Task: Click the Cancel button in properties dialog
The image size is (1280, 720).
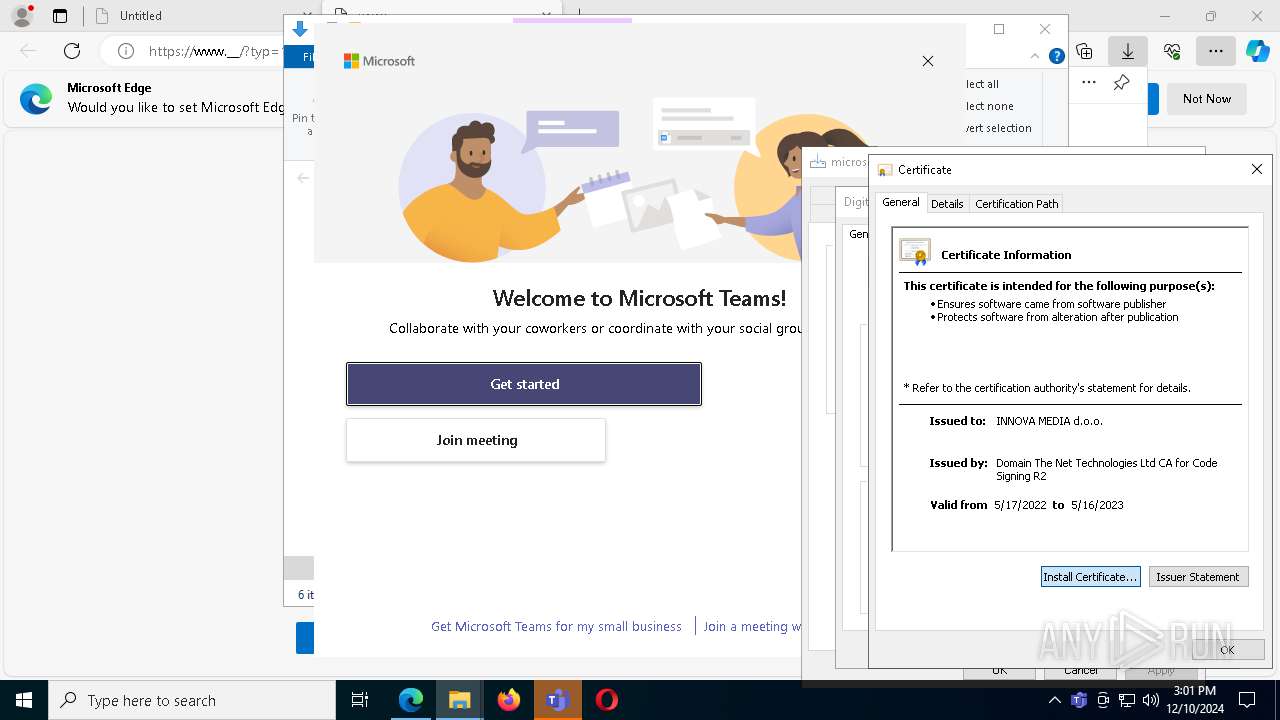Action: point(1081,671)
